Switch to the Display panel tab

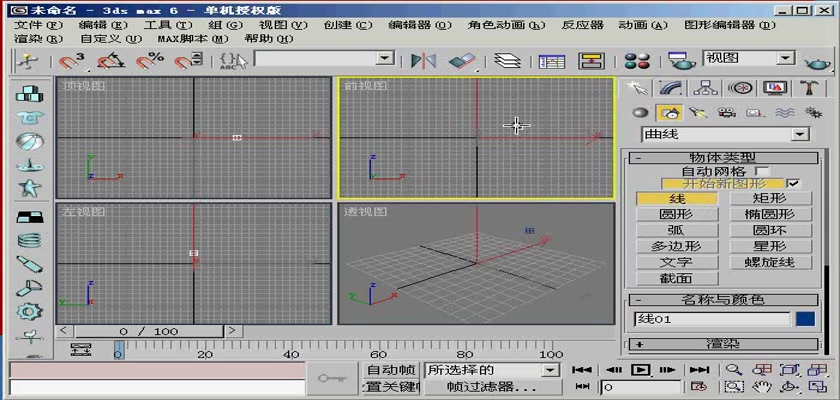[774, 87]
